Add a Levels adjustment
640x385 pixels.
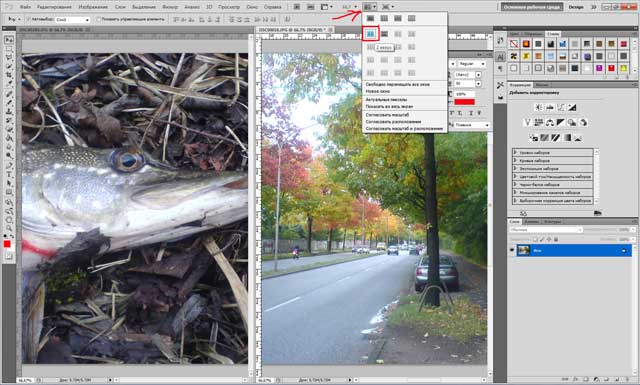pos(550,107)
